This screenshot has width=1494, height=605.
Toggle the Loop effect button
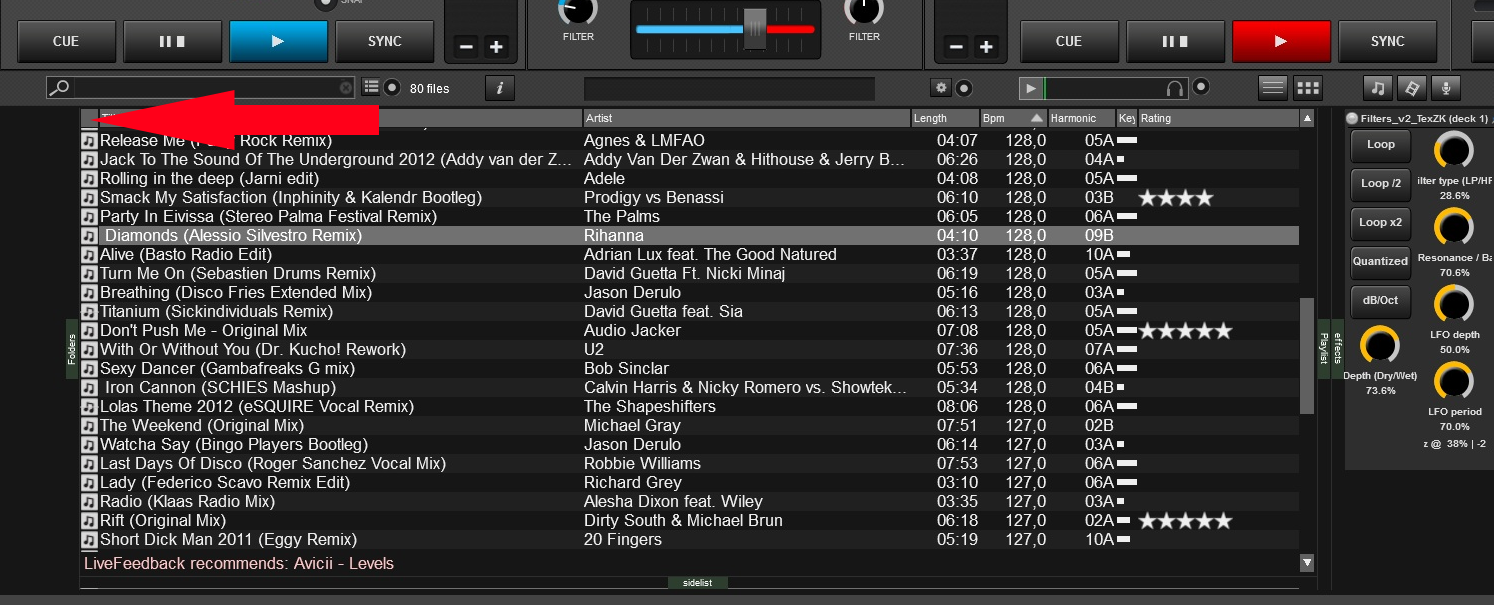[x=1380, y=145]
